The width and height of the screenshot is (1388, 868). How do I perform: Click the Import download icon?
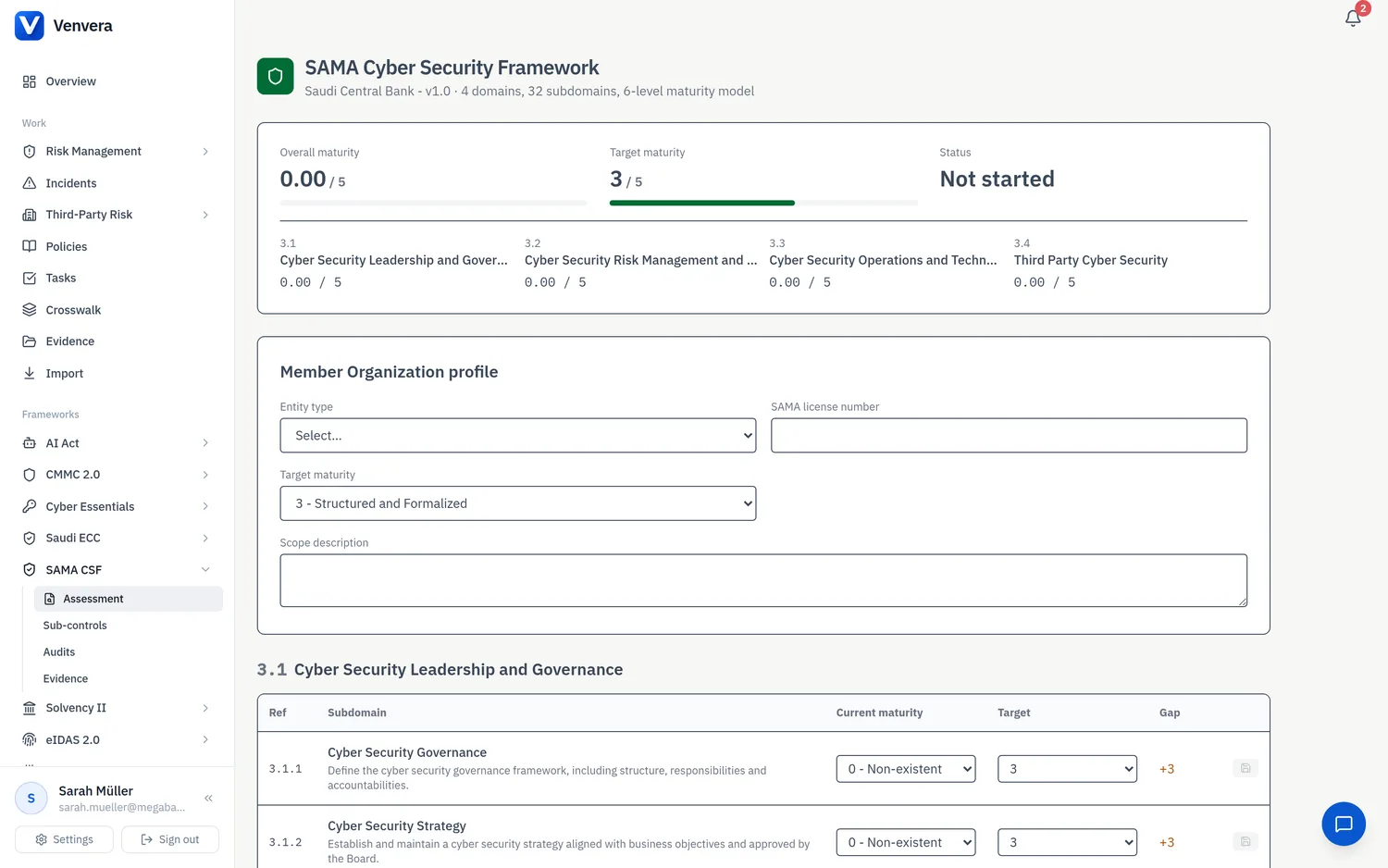pyautogui.click(x=30, y=373)
